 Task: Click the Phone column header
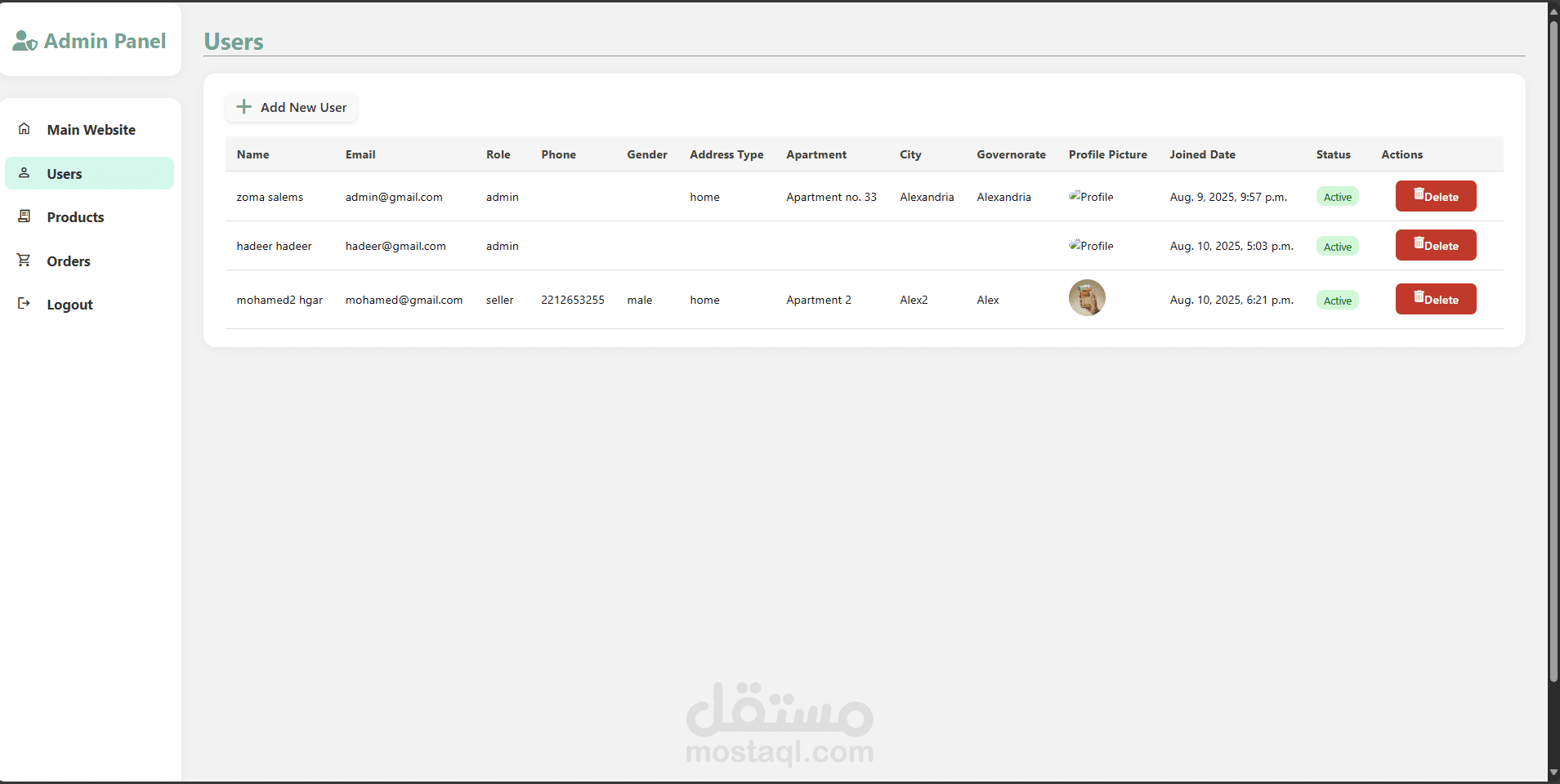558,154
